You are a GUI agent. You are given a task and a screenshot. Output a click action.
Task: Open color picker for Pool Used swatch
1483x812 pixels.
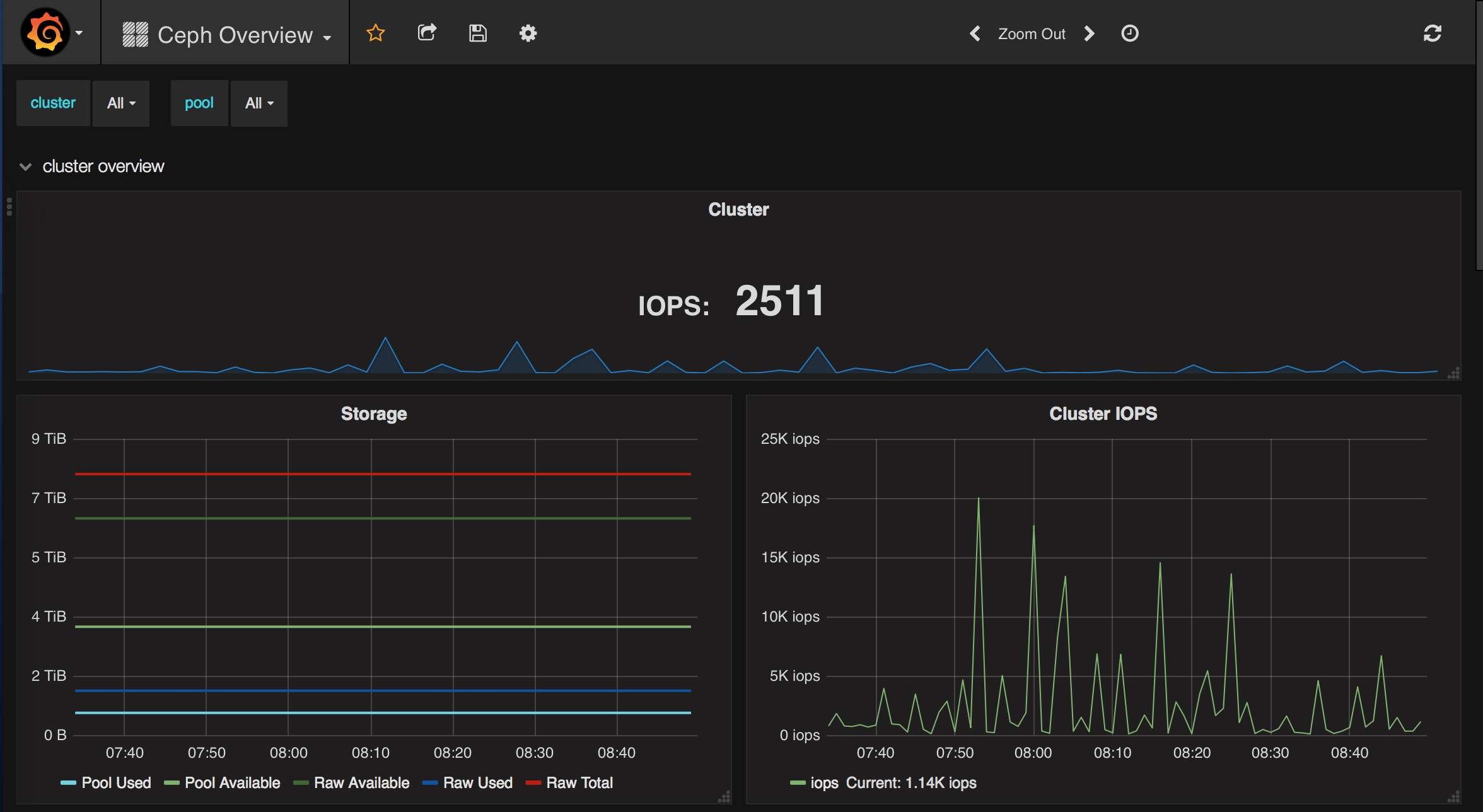tap(68, 783)
